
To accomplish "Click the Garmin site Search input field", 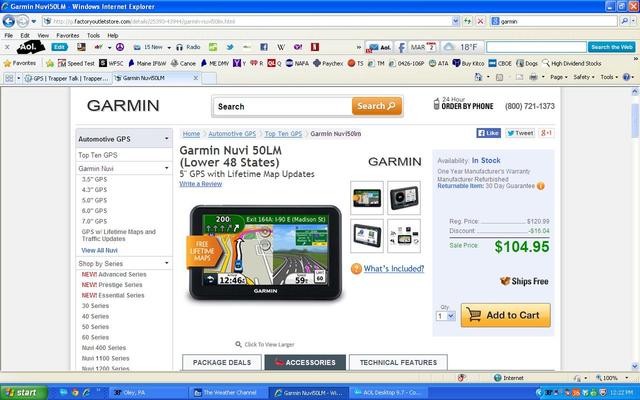I will [282, 107].
